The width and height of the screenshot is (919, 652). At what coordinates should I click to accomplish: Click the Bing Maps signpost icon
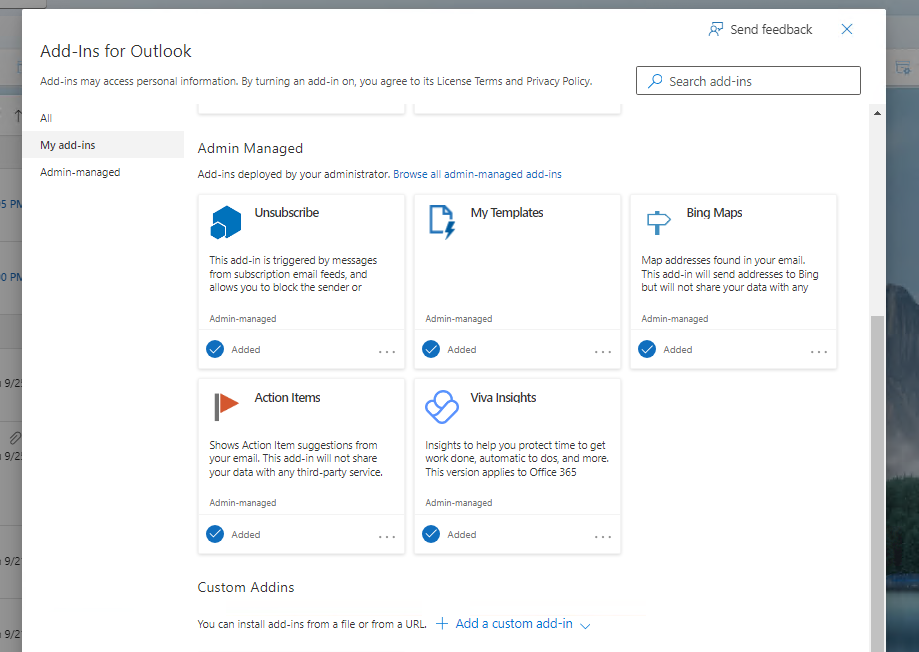658,221
